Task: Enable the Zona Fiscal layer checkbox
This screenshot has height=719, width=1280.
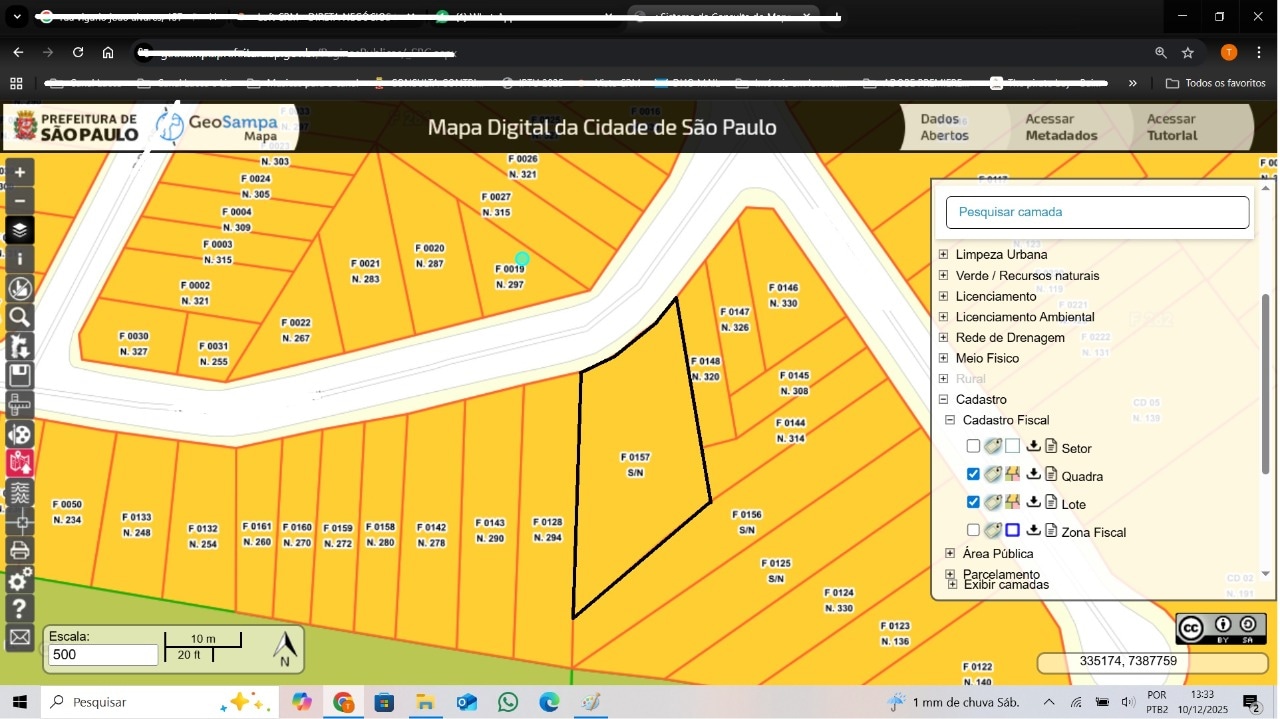Action: click(973, 531)
